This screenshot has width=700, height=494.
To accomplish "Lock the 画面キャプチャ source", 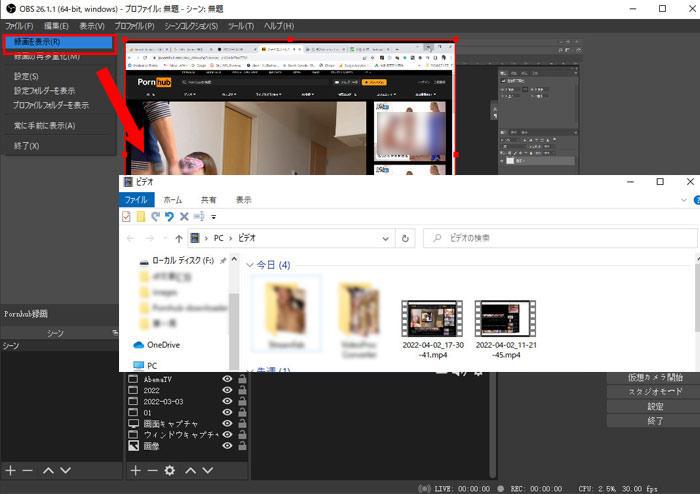I will [x=242, y=423].
